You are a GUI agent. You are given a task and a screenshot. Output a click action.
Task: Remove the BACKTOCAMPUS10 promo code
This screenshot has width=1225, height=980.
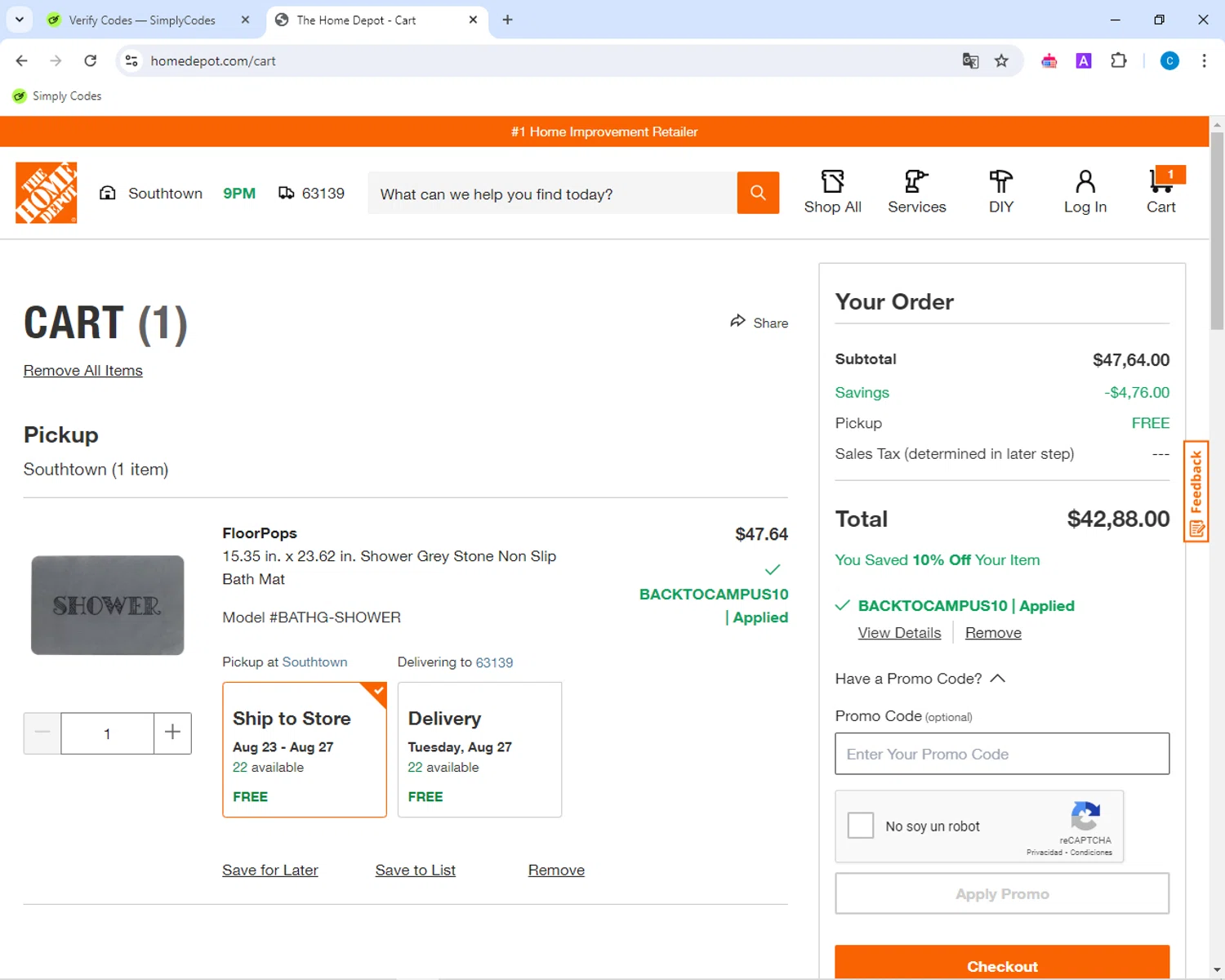pyautogui.click(x=993, y=633)
